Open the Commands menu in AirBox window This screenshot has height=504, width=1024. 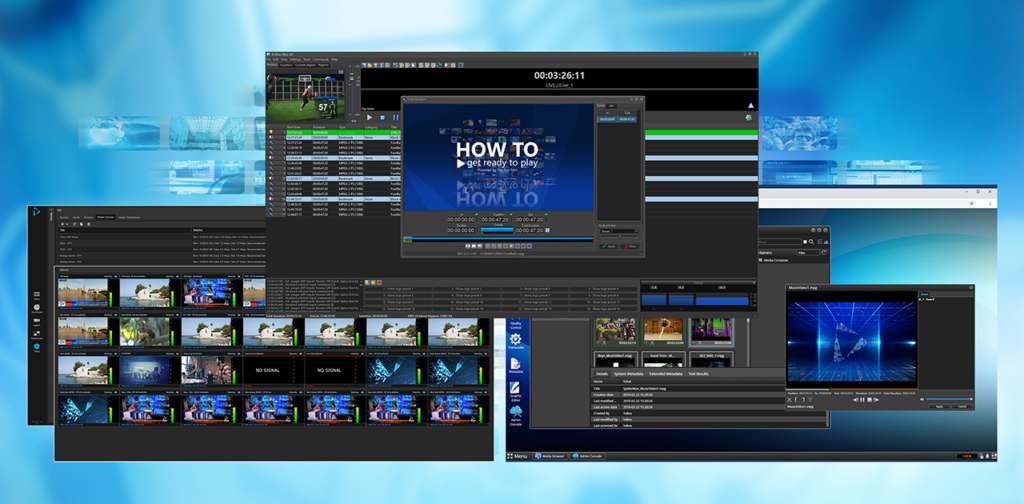[321, 59]
